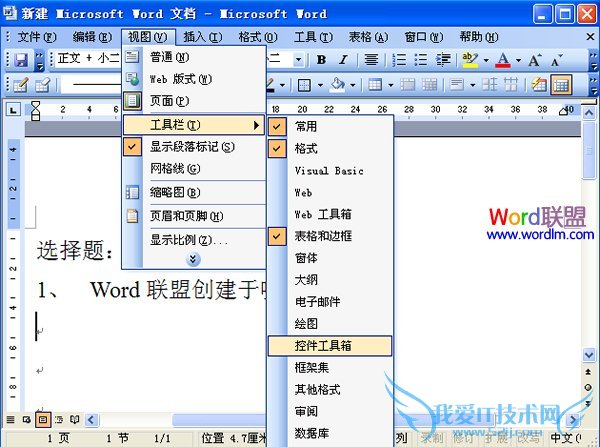Enable the 控件工具箱 toolbar

point(330,346)
